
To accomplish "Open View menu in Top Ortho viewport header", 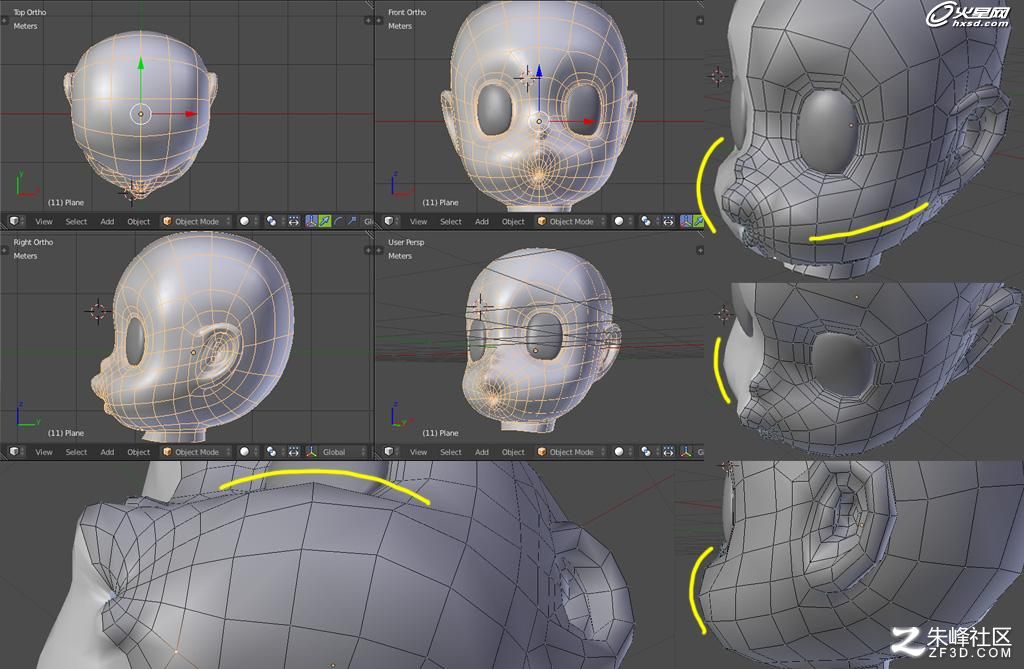I will click(44, 221).
